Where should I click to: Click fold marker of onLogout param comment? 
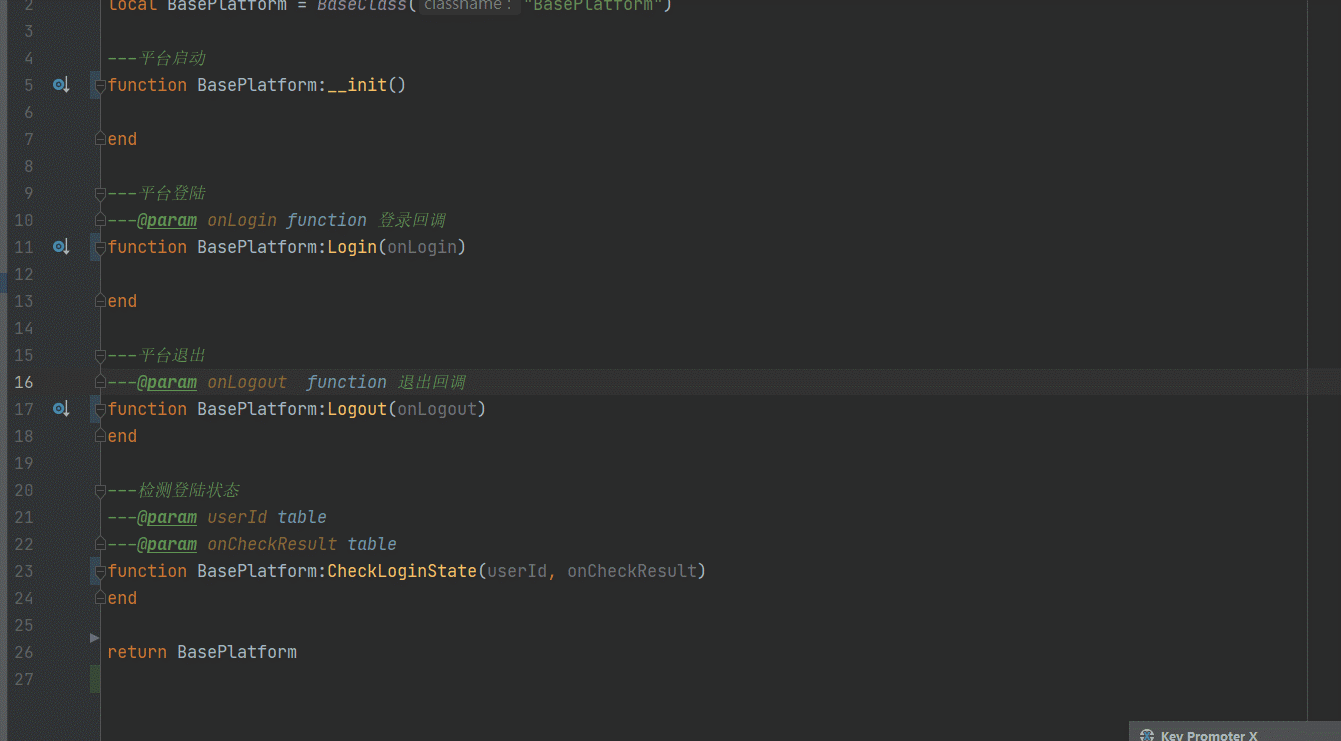(x=100, y=382)
